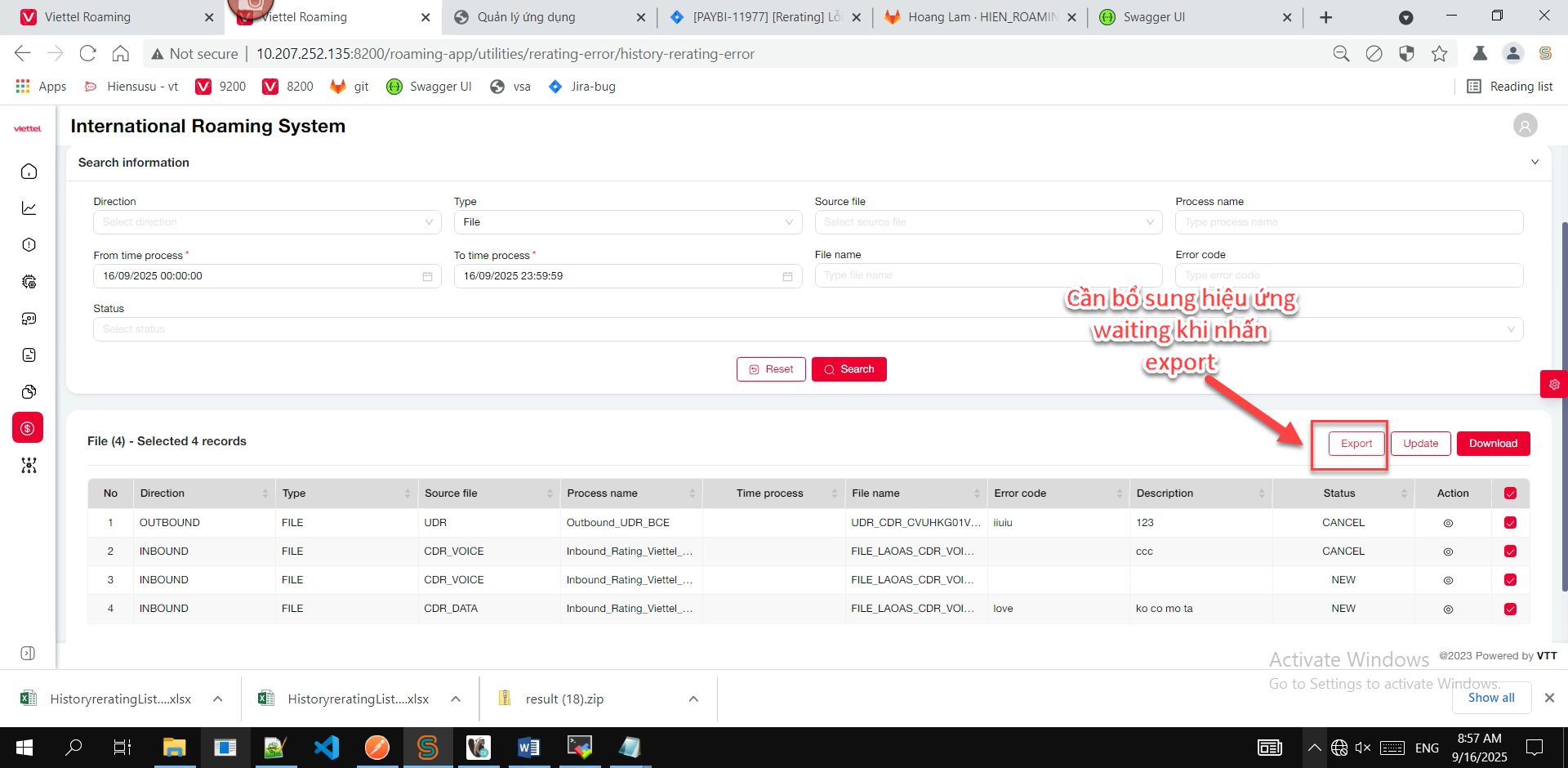Open the Direction dropdown
Viewport: 1568px width, 768px height.
click(266, 222)
